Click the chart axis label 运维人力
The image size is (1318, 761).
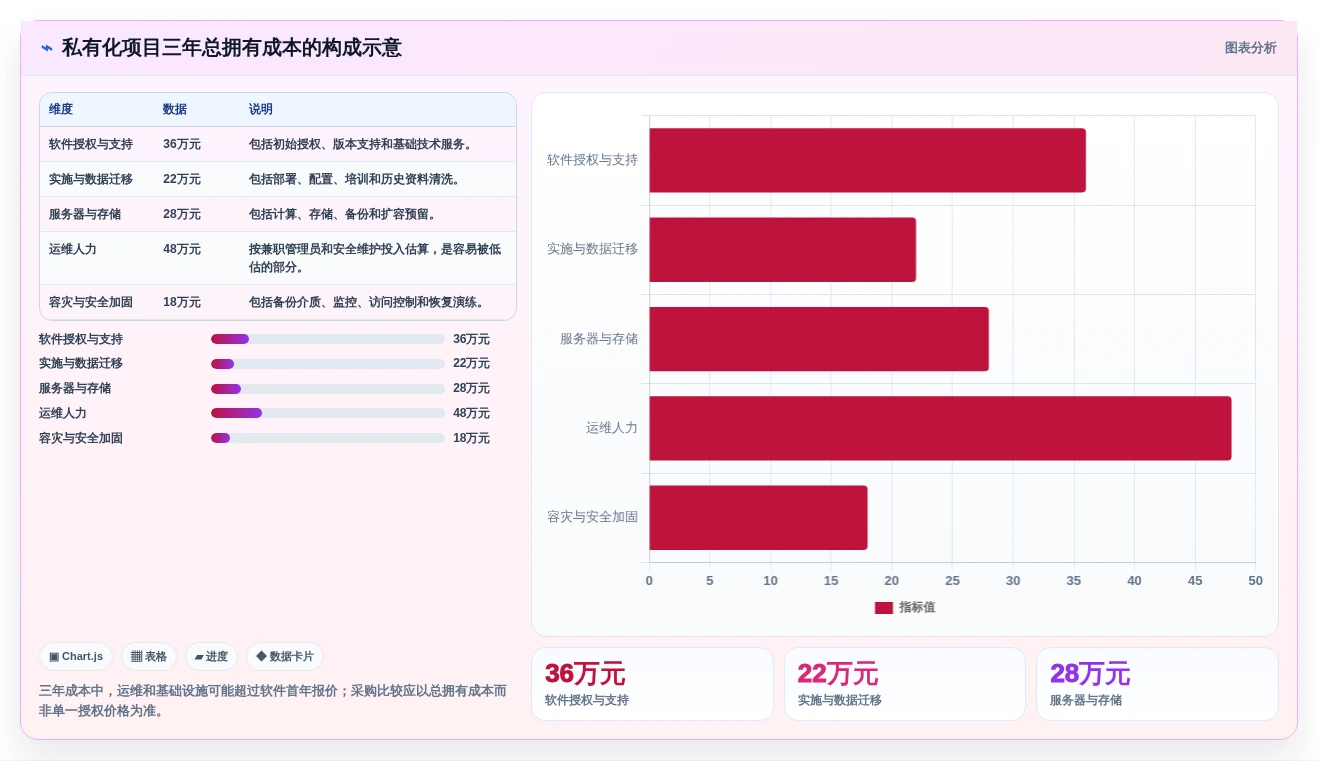point(612,428)
